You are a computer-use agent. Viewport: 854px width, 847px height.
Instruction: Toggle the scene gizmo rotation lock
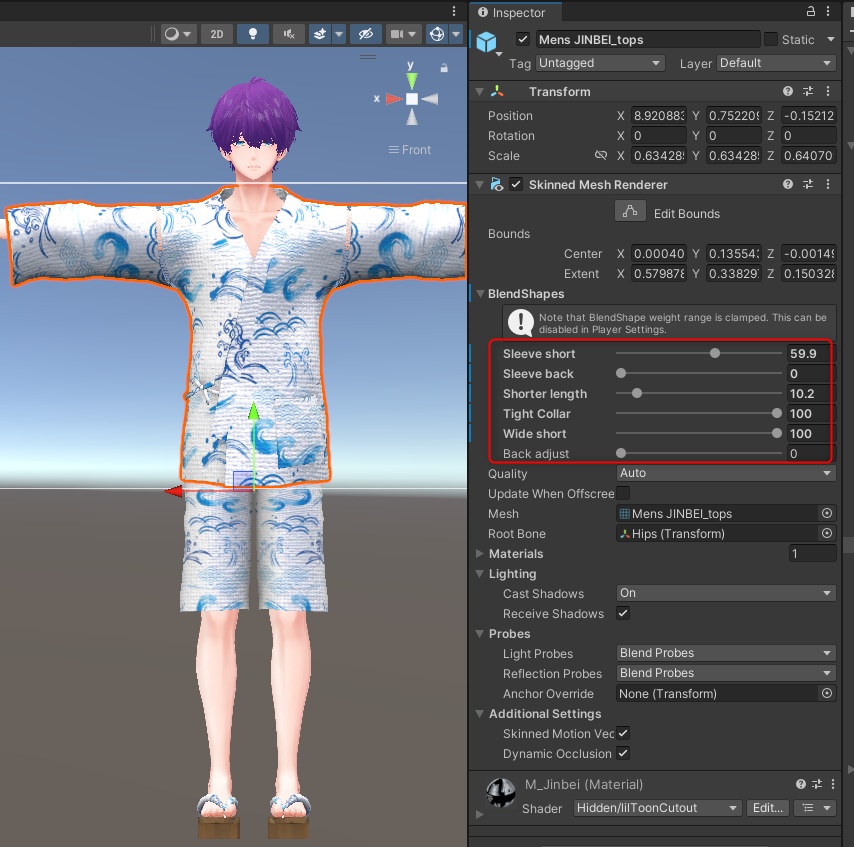(444, 68)
